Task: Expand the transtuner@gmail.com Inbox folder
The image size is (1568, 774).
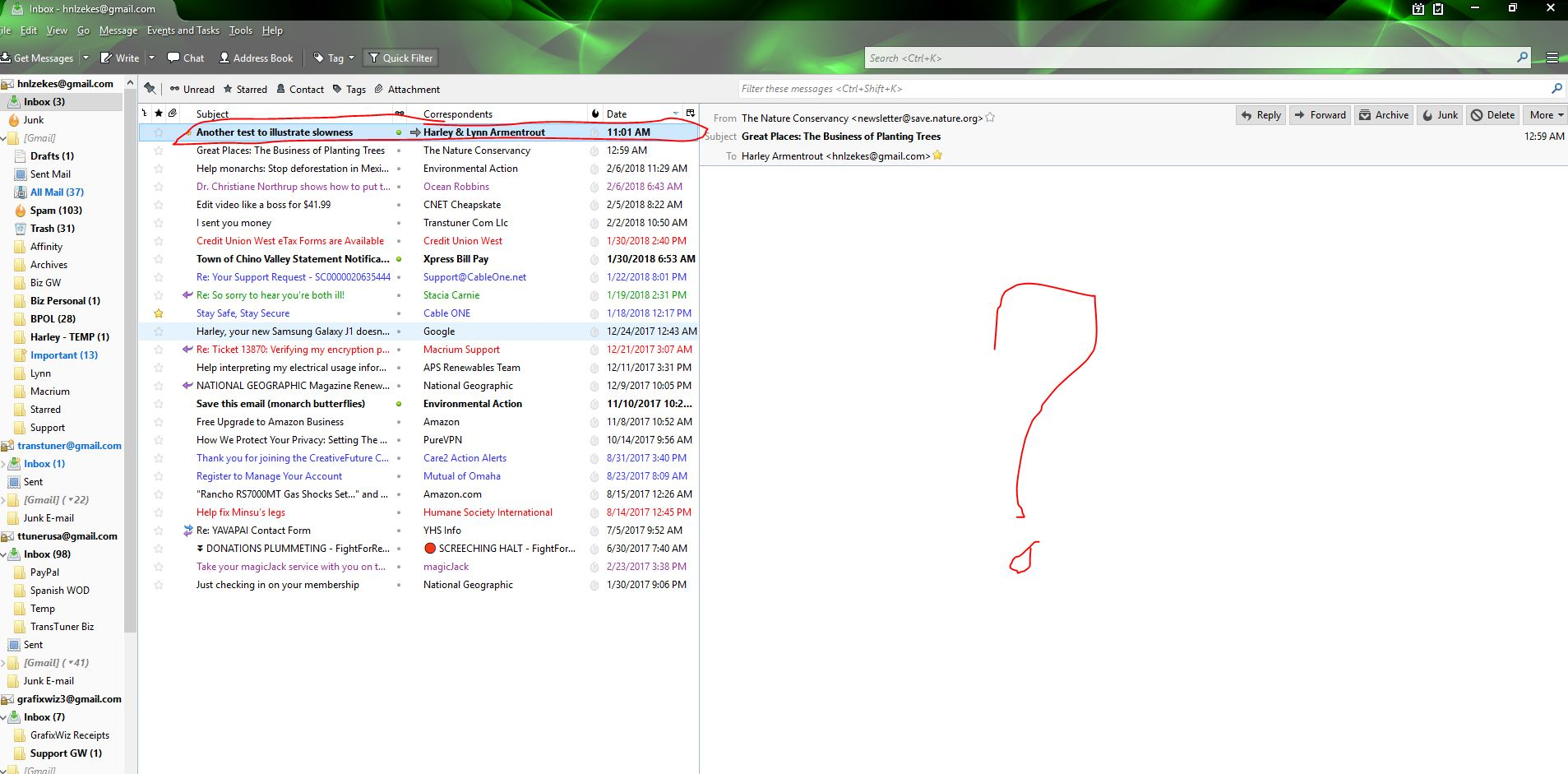Action: (x=4, y=464)
